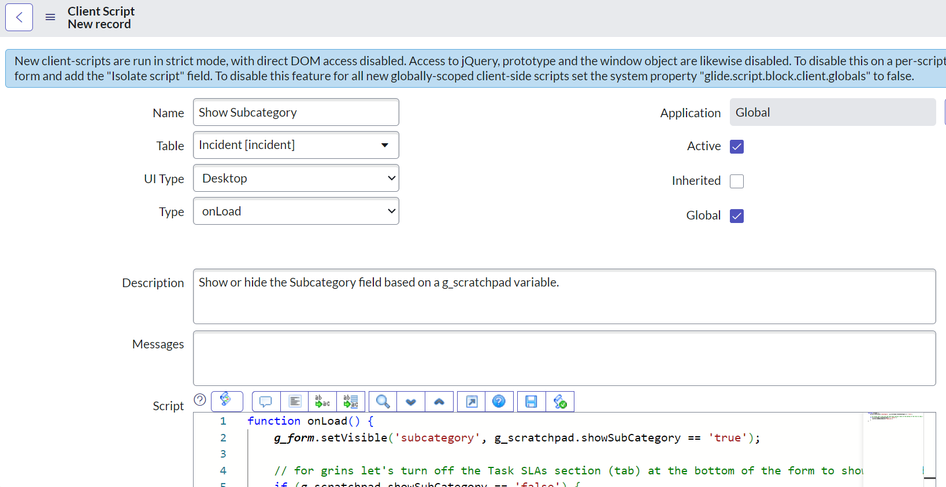Viewport: 946px width, 487px height.
Task: Uncheck the Active checkbox
Action: (737, 147)
